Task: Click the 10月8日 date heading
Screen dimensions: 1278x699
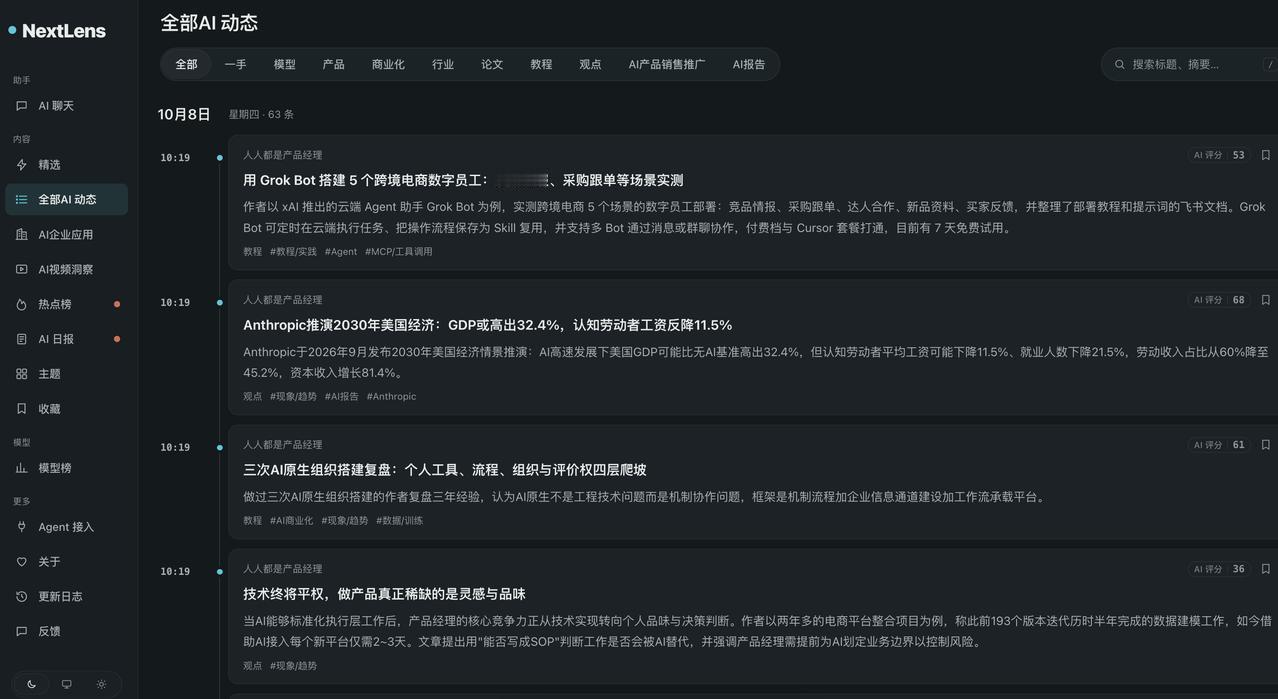Action: pyautogui.click(x=184, y=115)
